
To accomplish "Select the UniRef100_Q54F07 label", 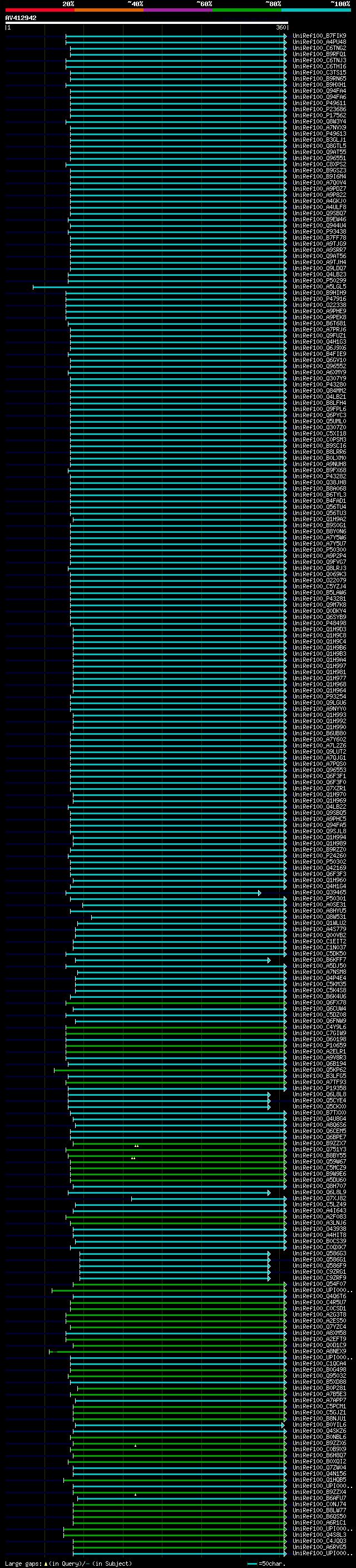I will tap(319, 1284).
